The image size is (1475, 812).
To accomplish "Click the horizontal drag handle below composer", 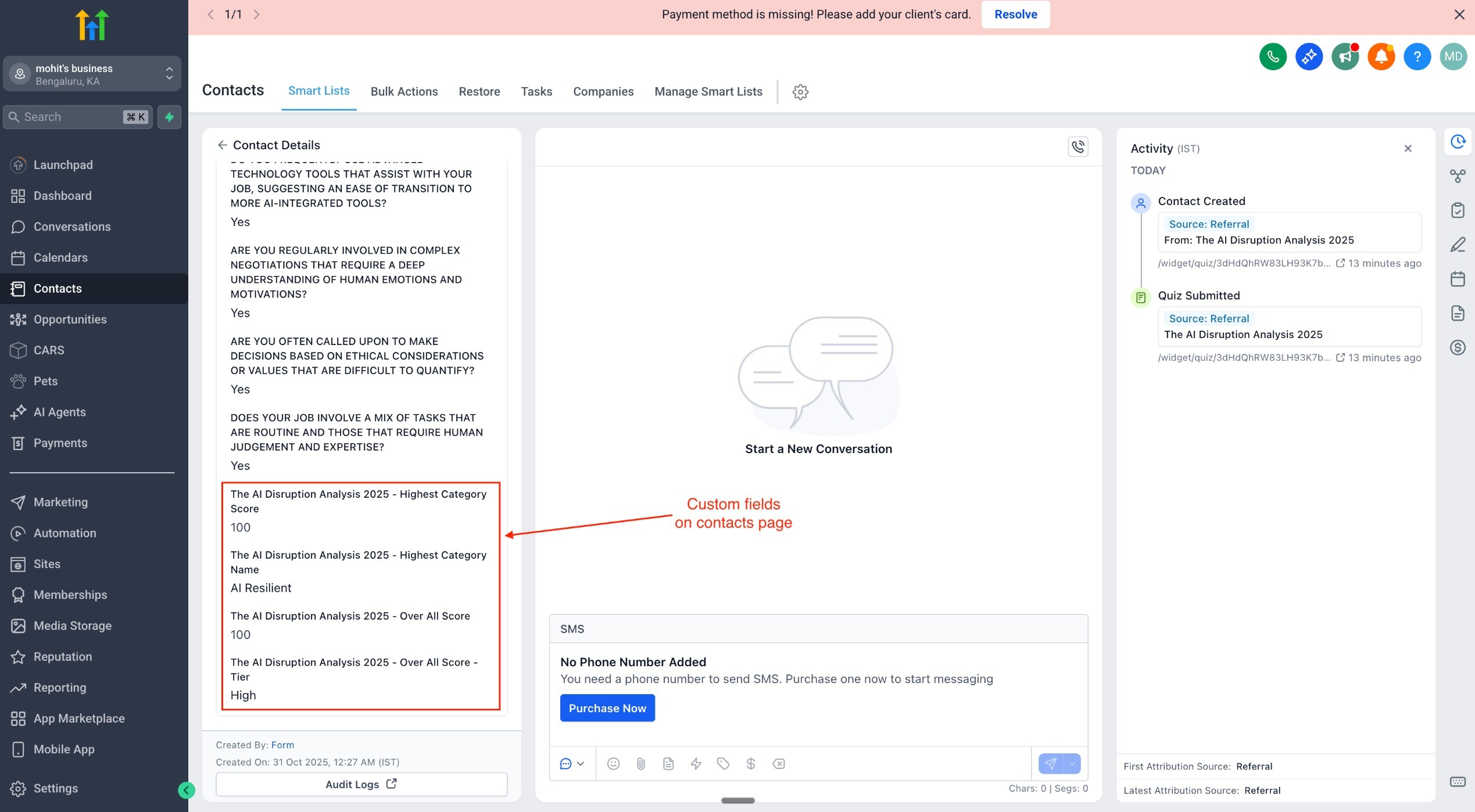I will pyautogui.click(x=737, y=800).
